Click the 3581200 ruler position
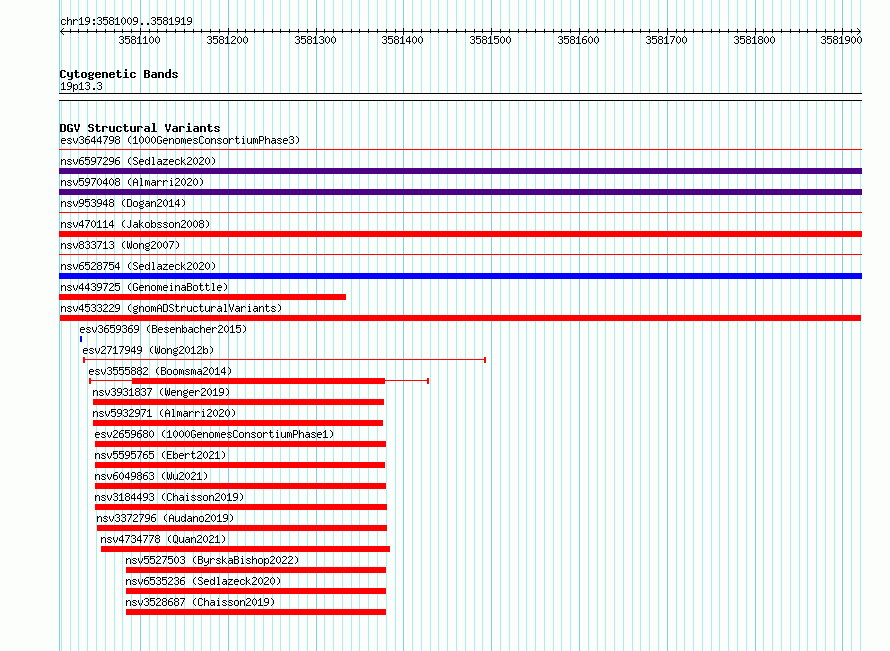Screen dimensions: 890x651 click(x=228, y=40)
